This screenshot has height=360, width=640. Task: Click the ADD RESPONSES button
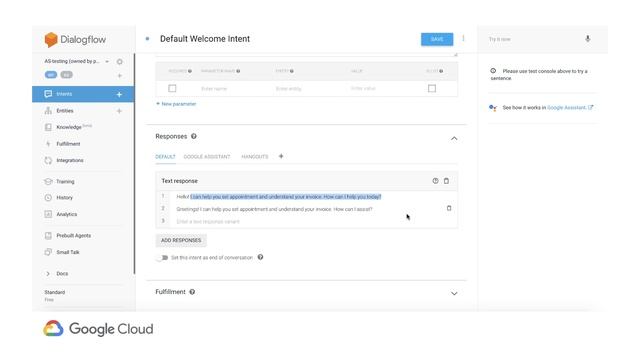tap(181, 240)
